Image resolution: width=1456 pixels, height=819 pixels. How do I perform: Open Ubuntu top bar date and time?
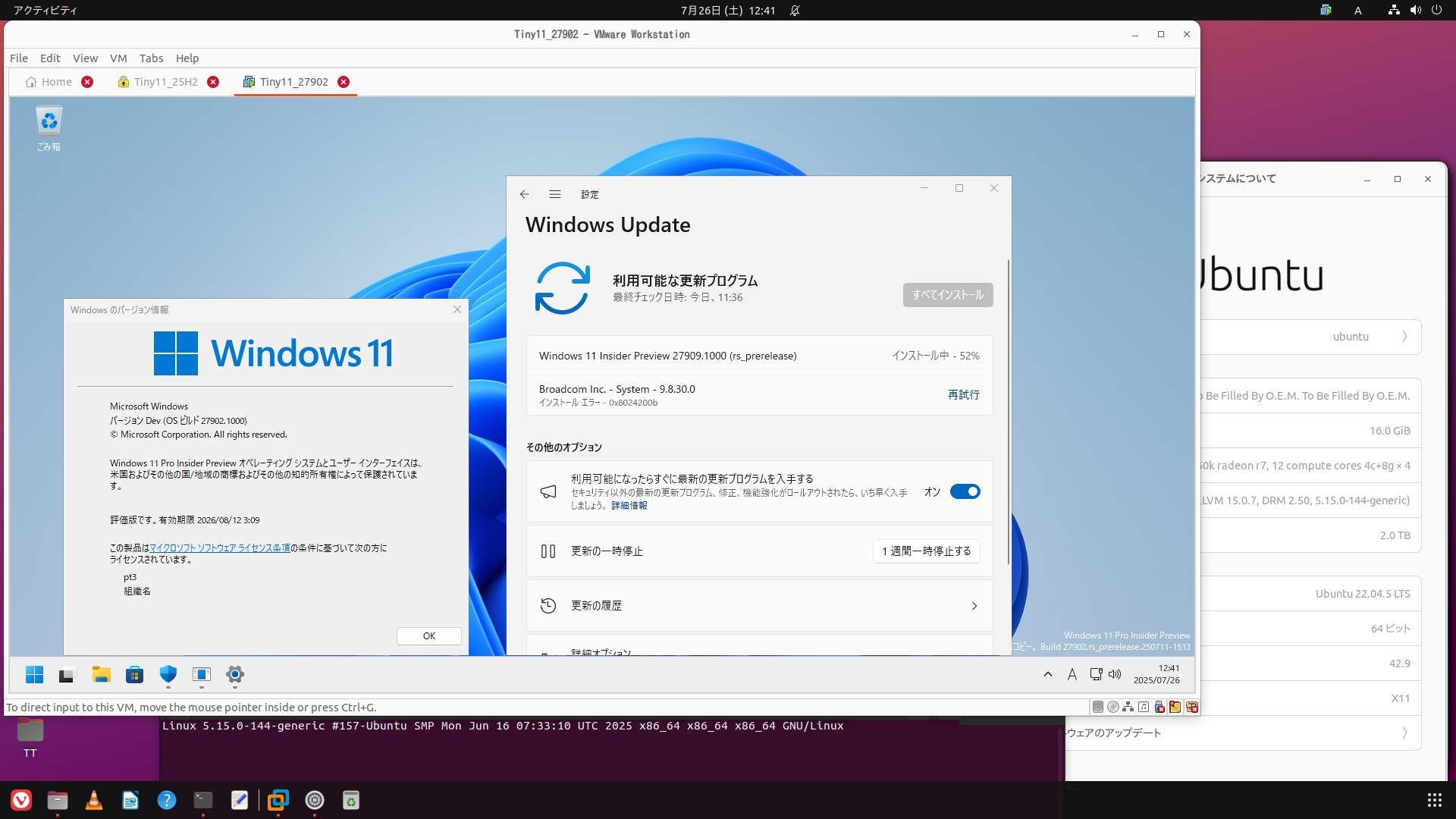pyautogui.click(x=728, y=10)
